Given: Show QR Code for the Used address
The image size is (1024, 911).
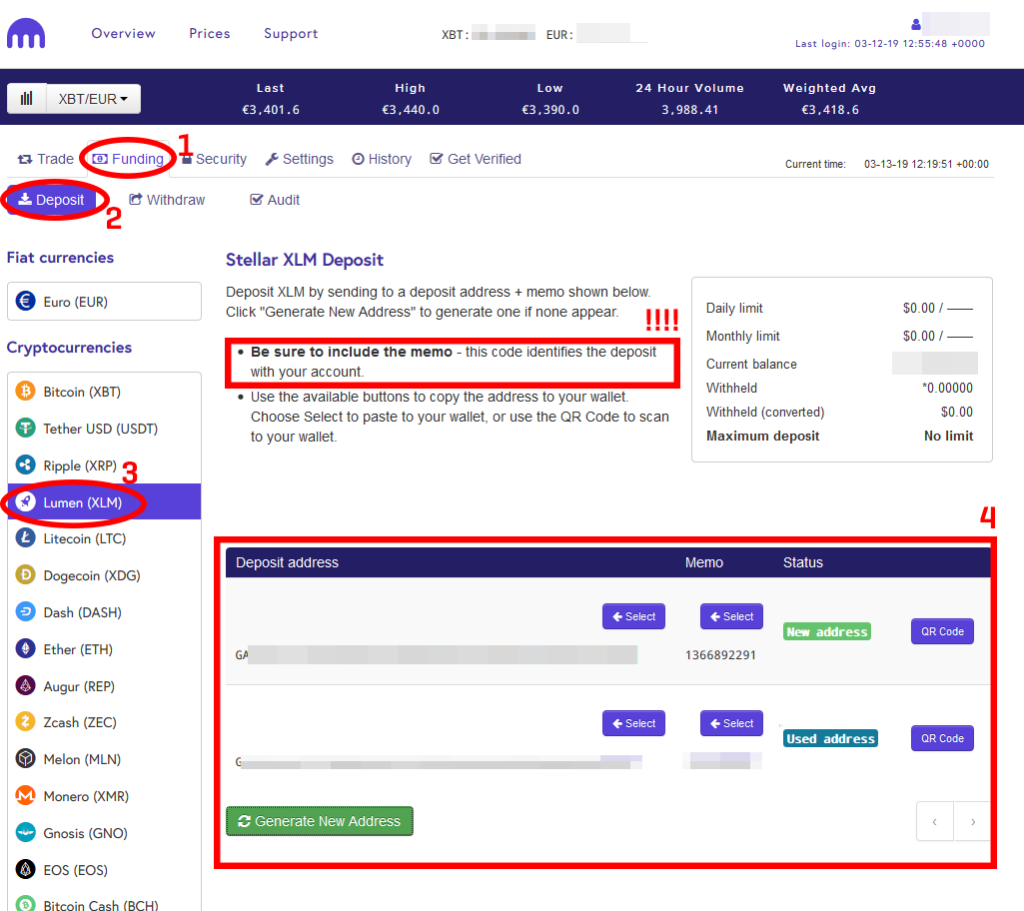Looking at the screenshot, I should tap(942, 739).
